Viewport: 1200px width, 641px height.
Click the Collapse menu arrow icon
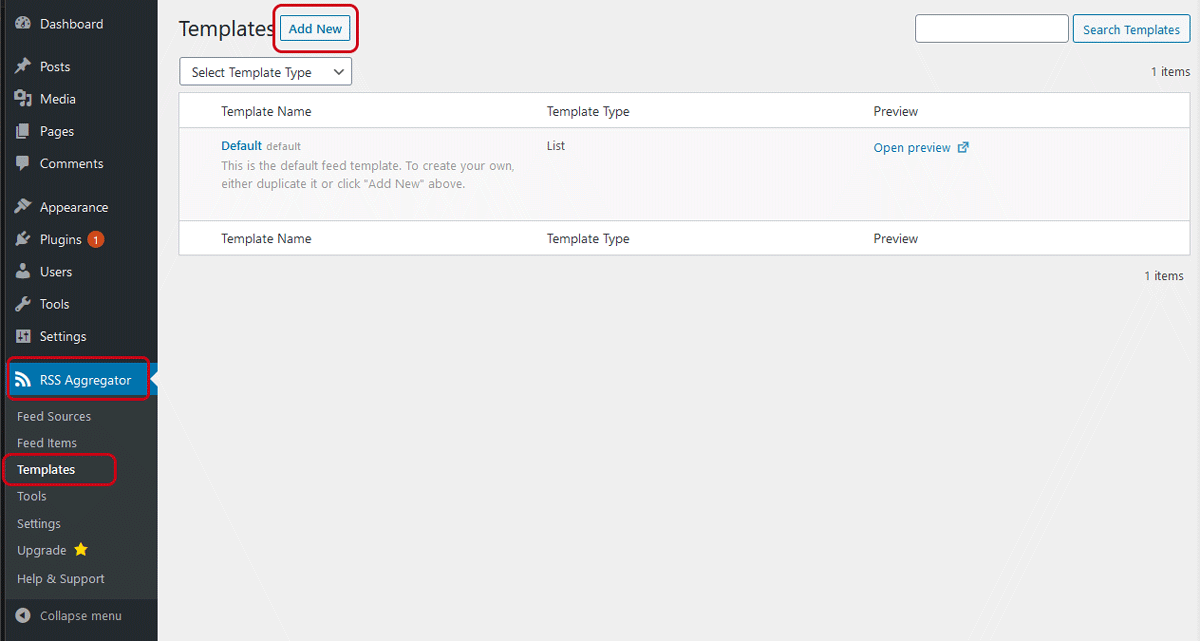[x=23, y=616]
